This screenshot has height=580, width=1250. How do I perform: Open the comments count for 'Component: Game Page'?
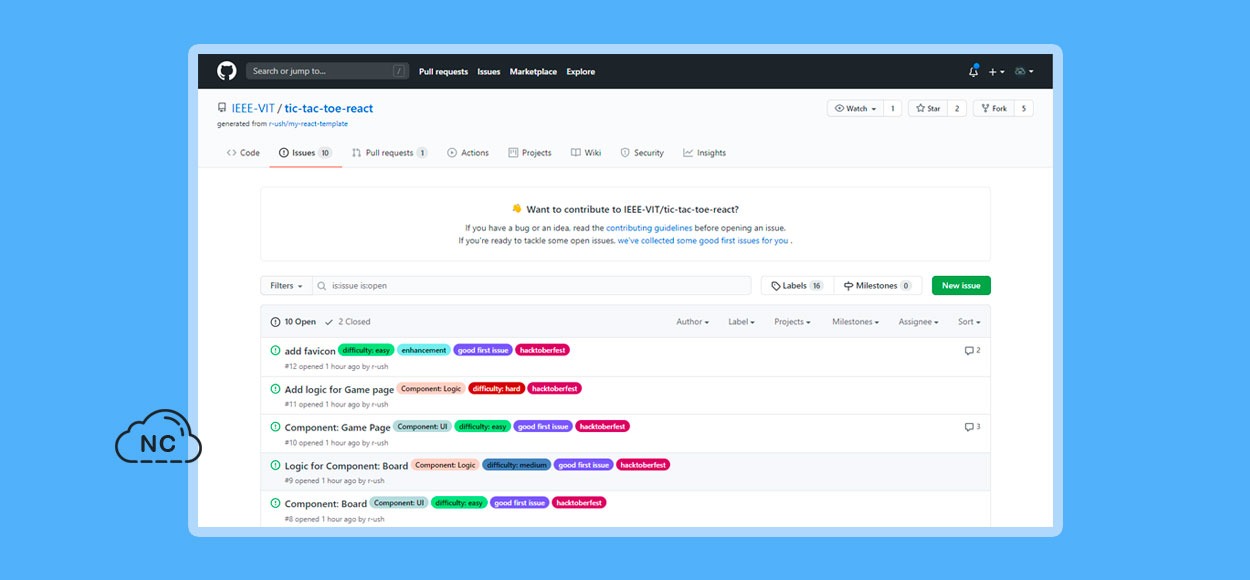click(x=972, y=426)
